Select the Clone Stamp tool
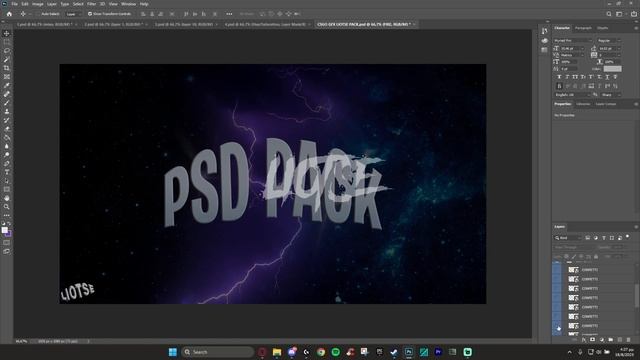The width and height of the screenshot is (640, 360). point(7,111)
